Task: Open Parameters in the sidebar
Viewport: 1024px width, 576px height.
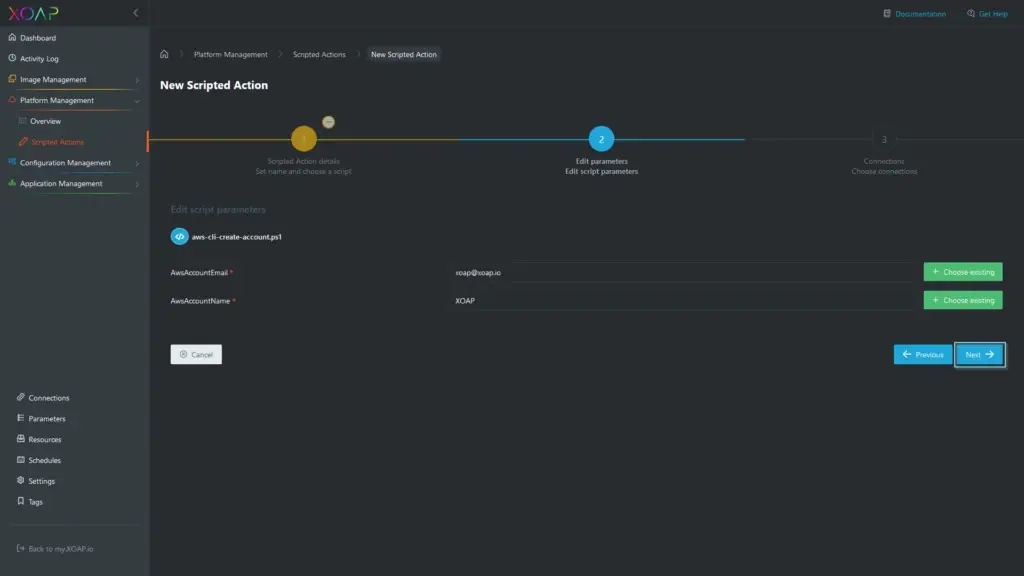Action: 47,419
